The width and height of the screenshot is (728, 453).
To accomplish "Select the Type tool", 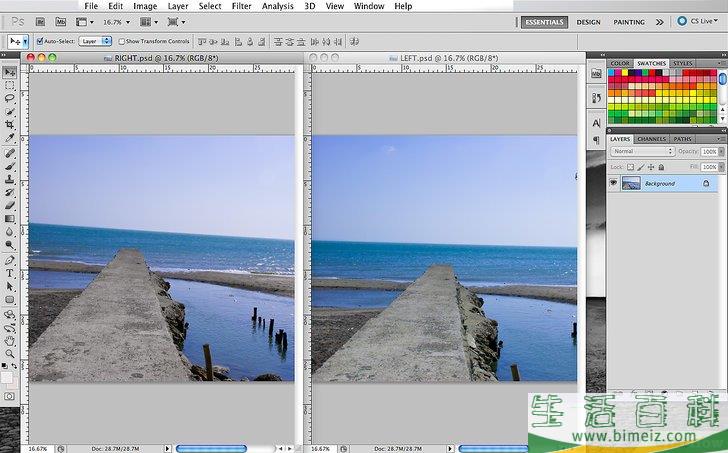I will coord(10,272).
